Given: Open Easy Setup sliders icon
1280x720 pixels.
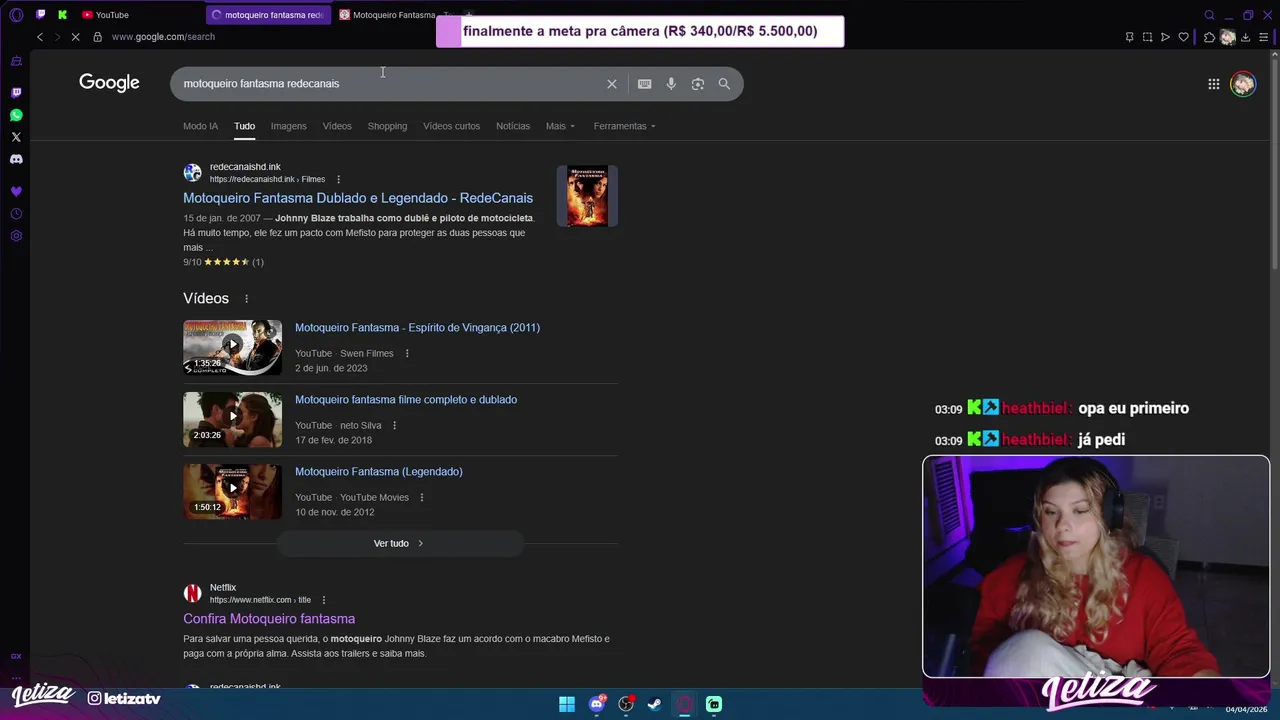Looking at the screenshot, I should point(1263,37).
